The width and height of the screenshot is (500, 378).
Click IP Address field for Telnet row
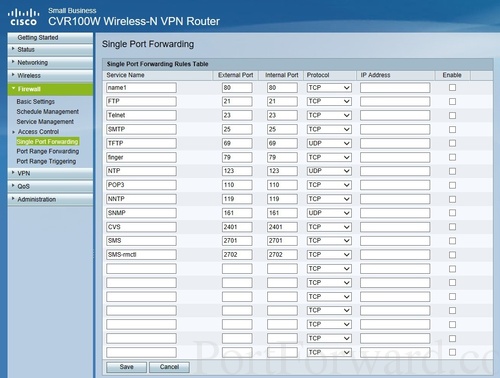tap(395, 115)
